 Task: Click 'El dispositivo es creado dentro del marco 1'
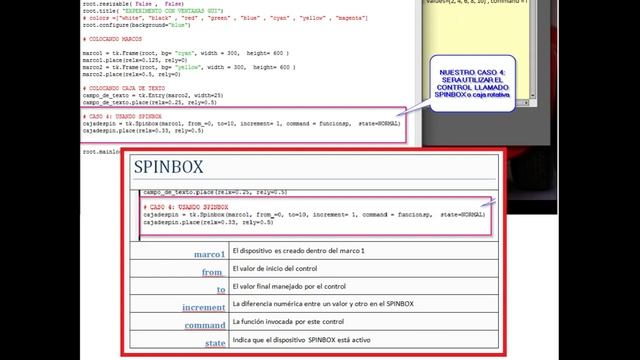(x=298, y=251)
